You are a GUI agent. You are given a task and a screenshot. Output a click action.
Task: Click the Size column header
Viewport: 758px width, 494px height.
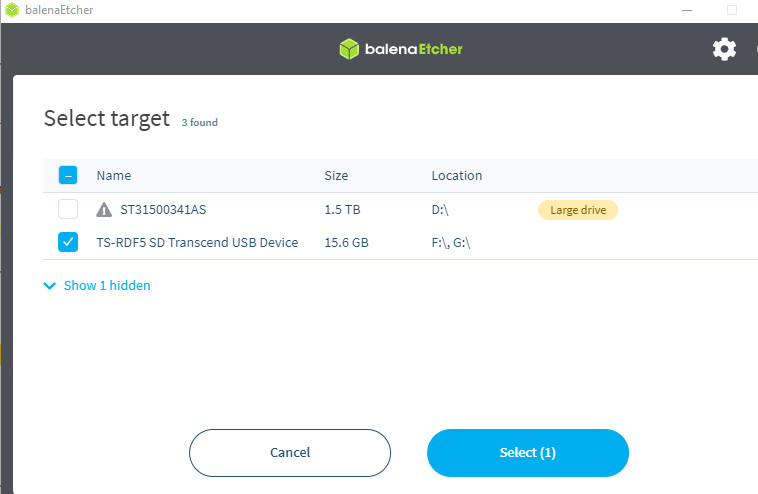pyautogui.click(x=336, y=176)
